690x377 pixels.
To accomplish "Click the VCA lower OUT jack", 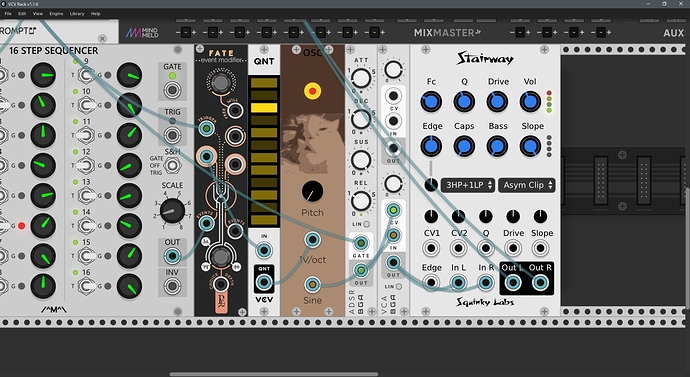I will [393, 263].
